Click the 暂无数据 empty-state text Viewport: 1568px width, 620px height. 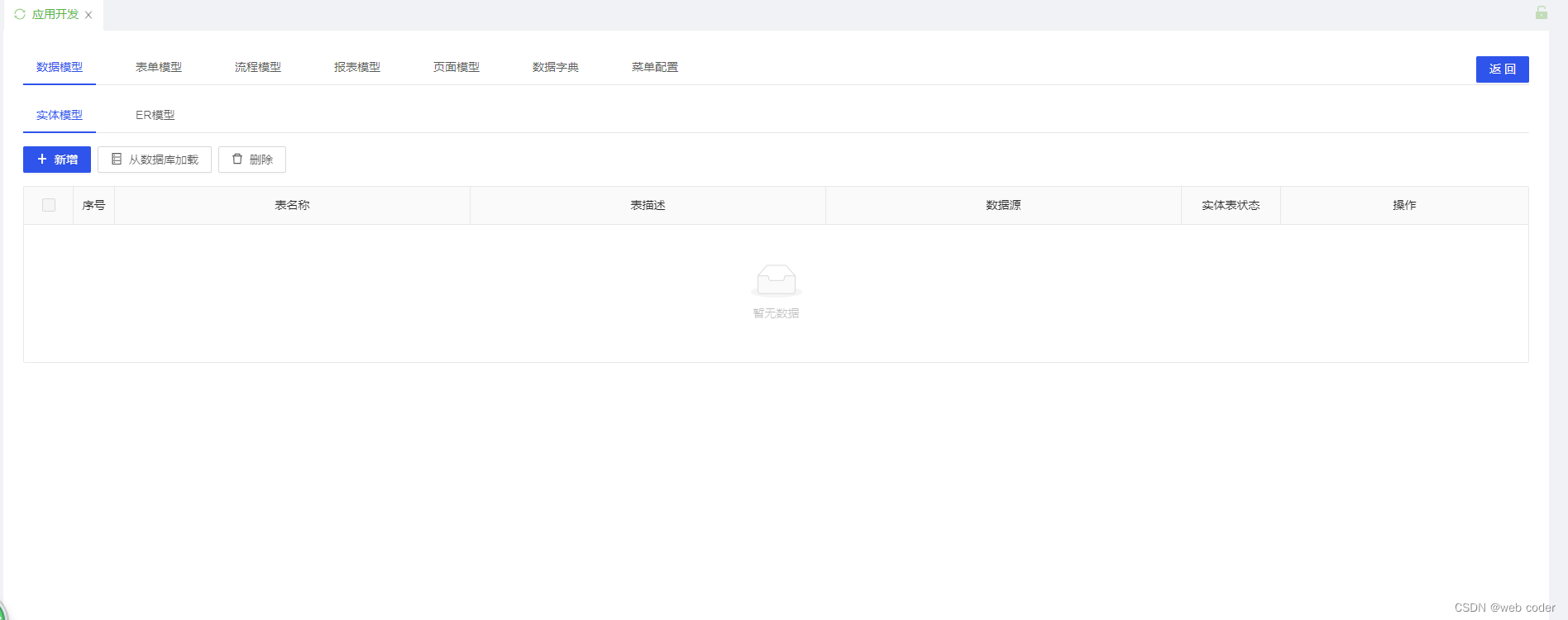point(776,313)
